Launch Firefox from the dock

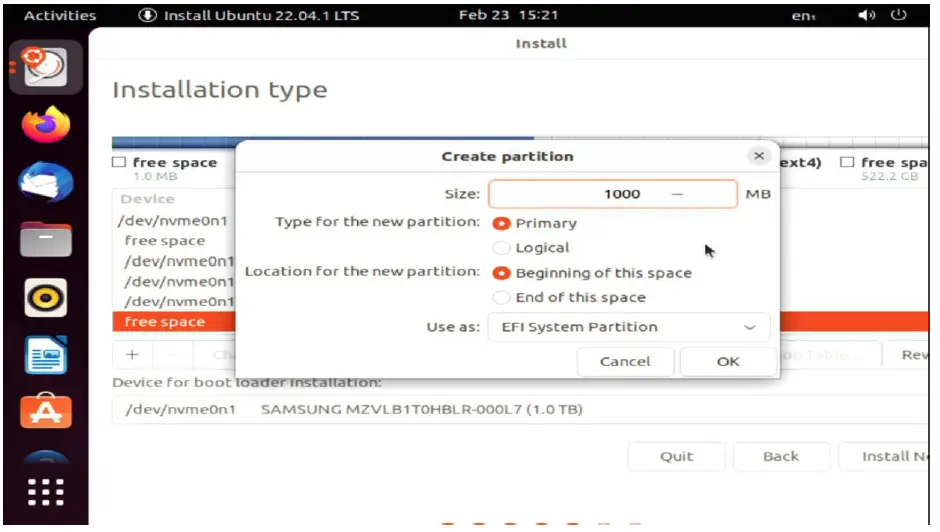click(46, 124)
